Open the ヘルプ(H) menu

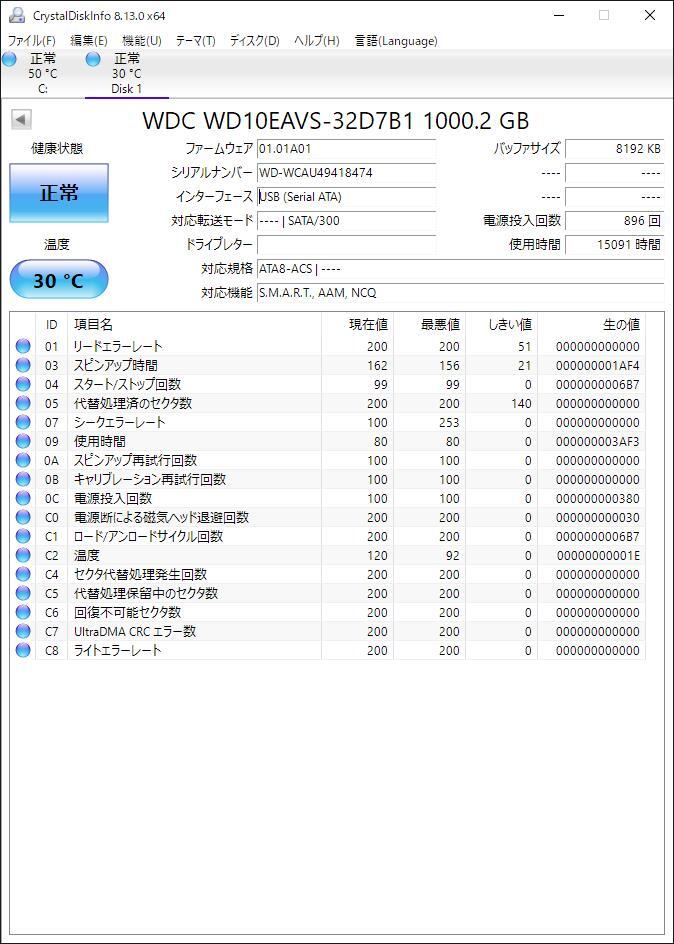coord(317,41)
